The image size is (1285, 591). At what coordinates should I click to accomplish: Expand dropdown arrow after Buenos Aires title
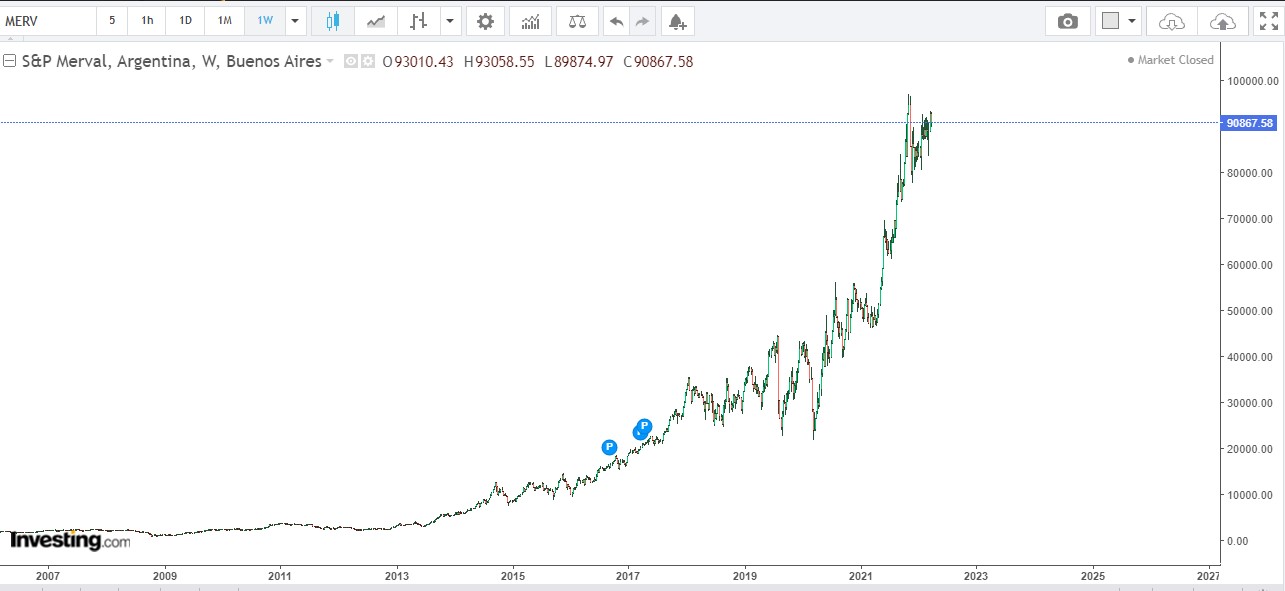(330, 62)
